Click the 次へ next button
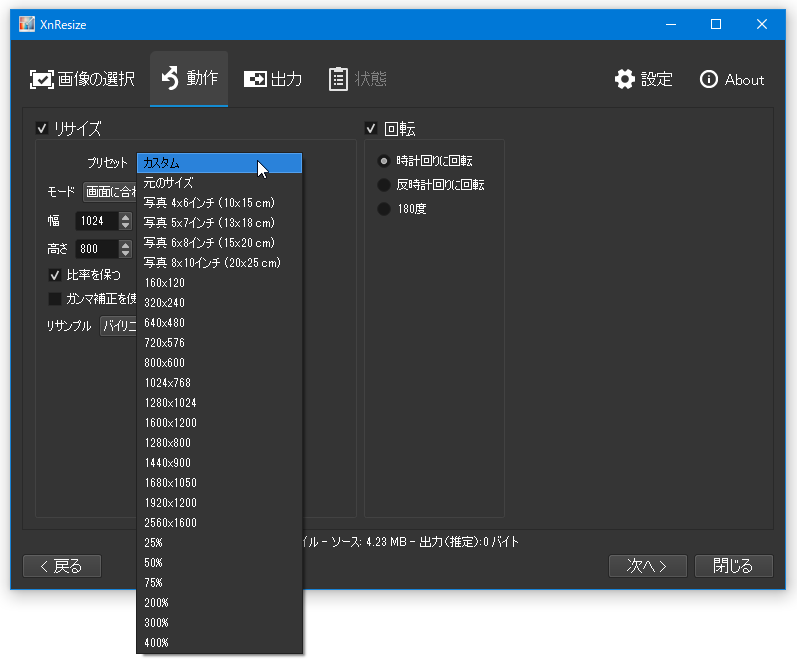 [648, 566]
